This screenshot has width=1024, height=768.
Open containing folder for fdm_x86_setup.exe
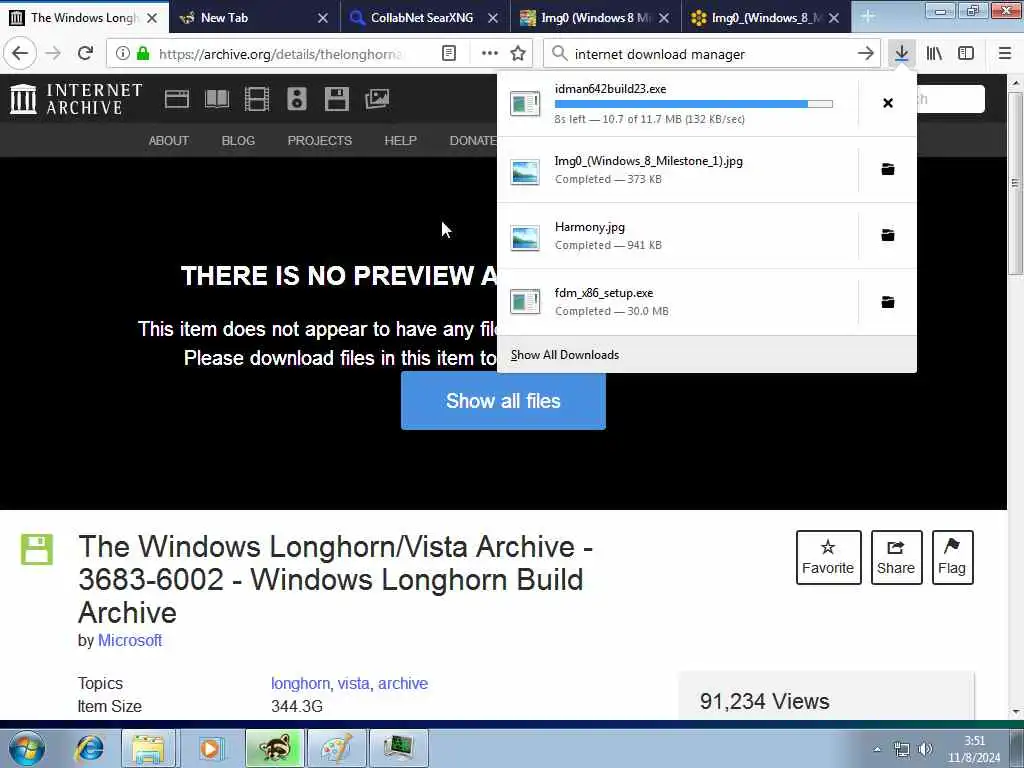(888, 302)
